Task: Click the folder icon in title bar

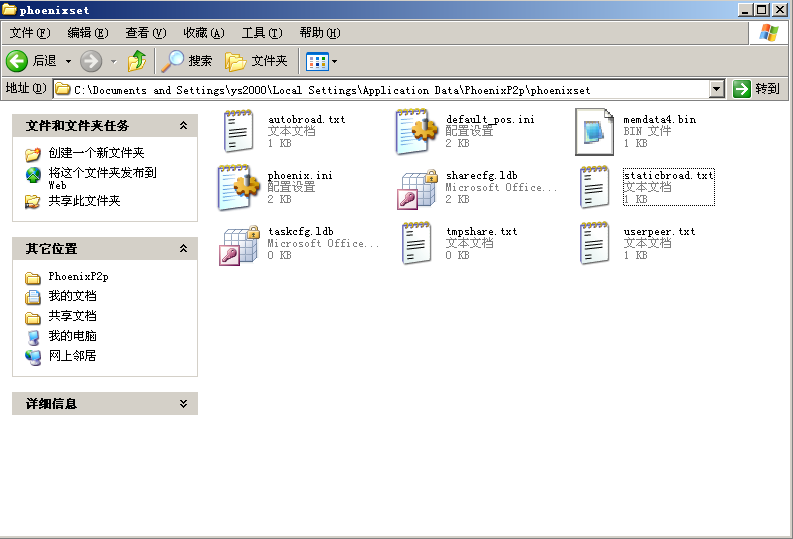Action: [9, 9]
